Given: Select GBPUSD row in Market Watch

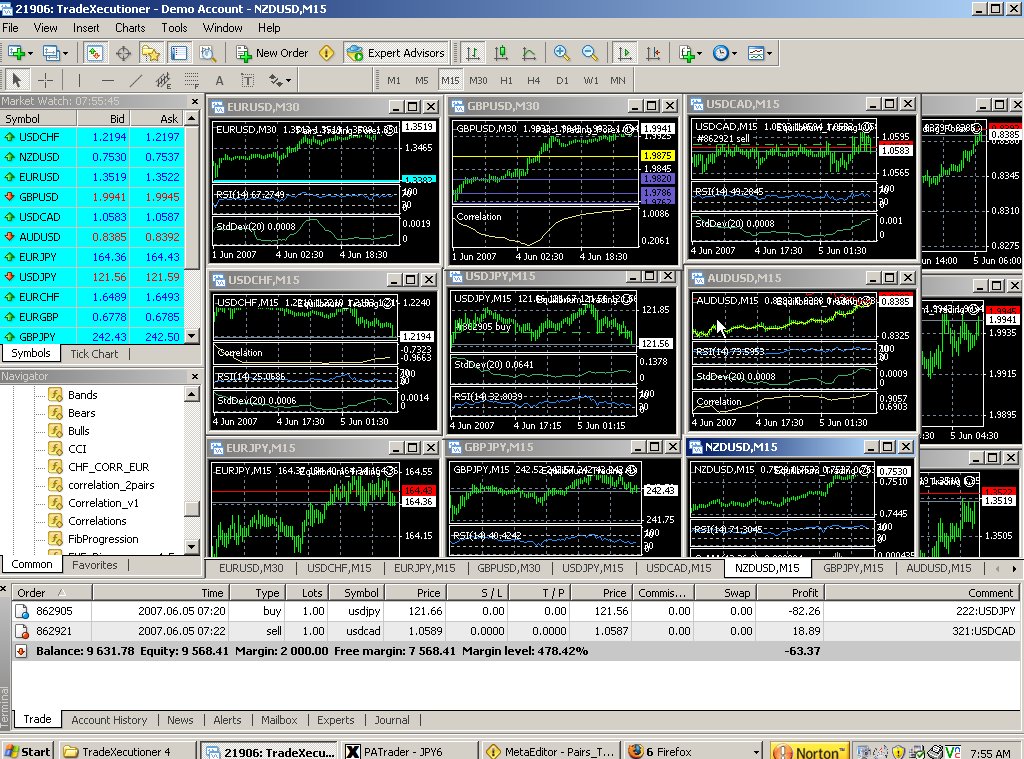Looking at the screenshot, I should click(x=92, y=197).
